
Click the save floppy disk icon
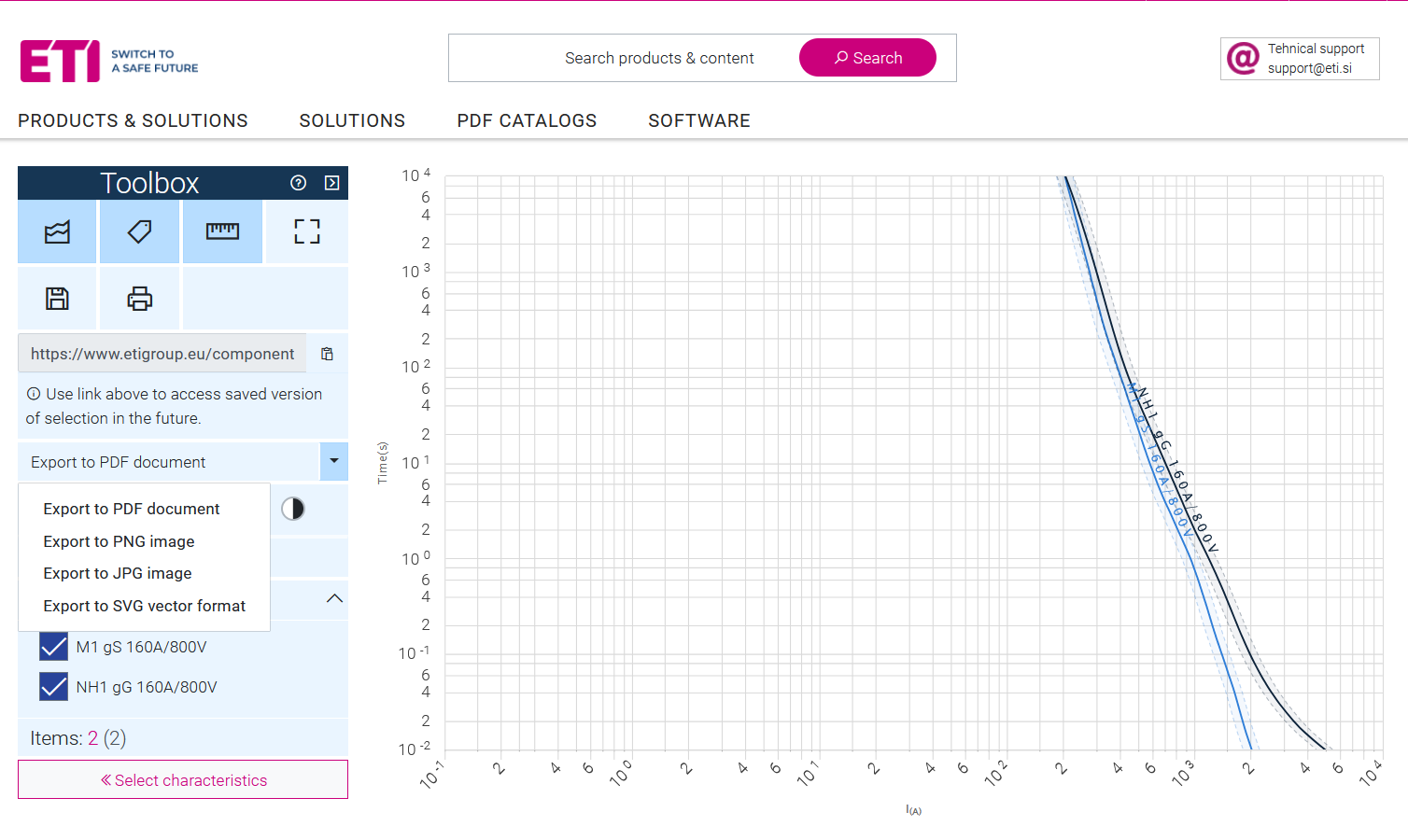point(57,299)
